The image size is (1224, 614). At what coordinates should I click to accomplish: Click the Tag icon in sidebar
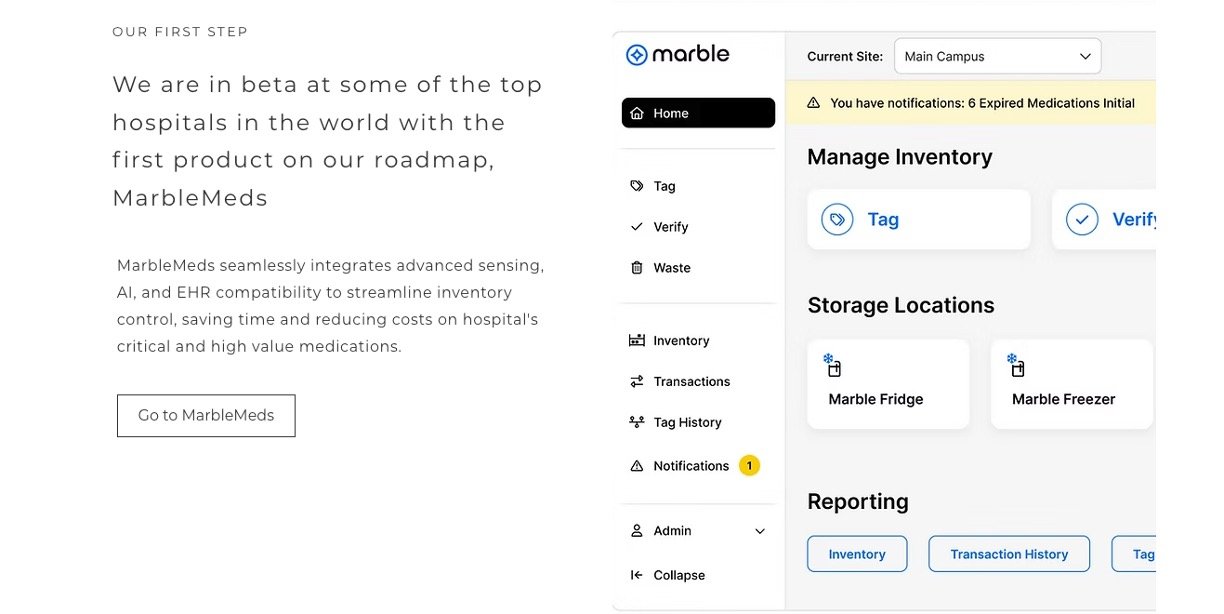(x=637, y=186)
